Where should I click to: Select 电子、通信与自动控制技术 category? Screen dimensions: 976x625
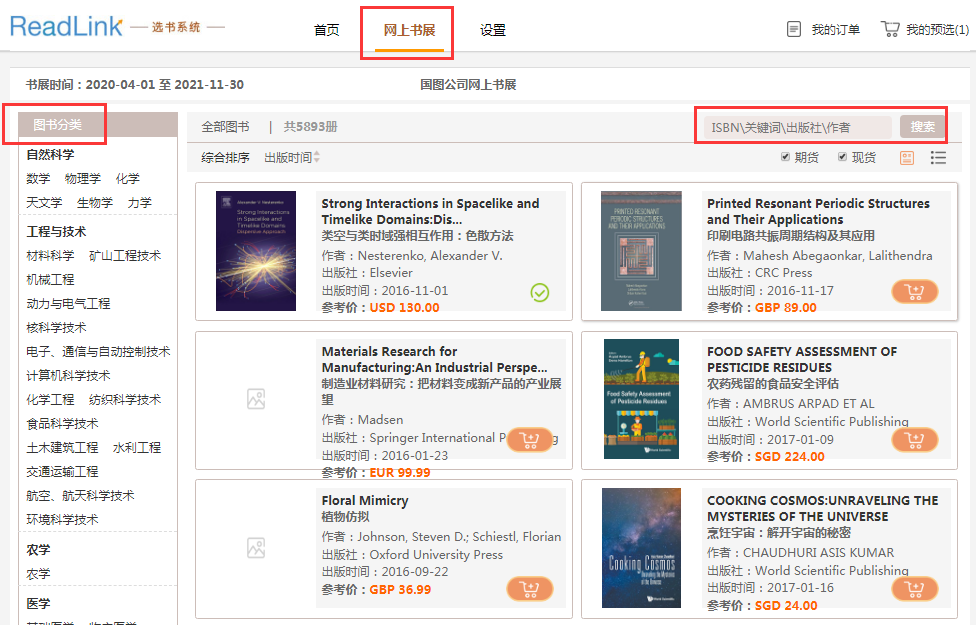(x=98, y=352)
